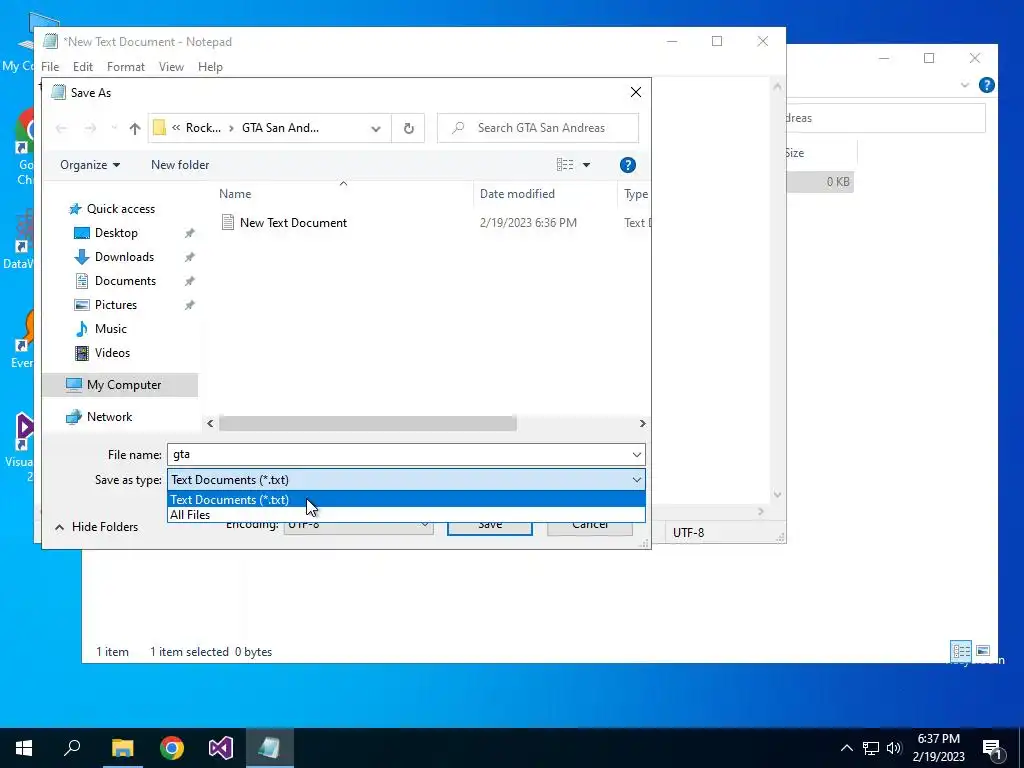
Task: Expand the File name history dropdown
Action: 636,455
